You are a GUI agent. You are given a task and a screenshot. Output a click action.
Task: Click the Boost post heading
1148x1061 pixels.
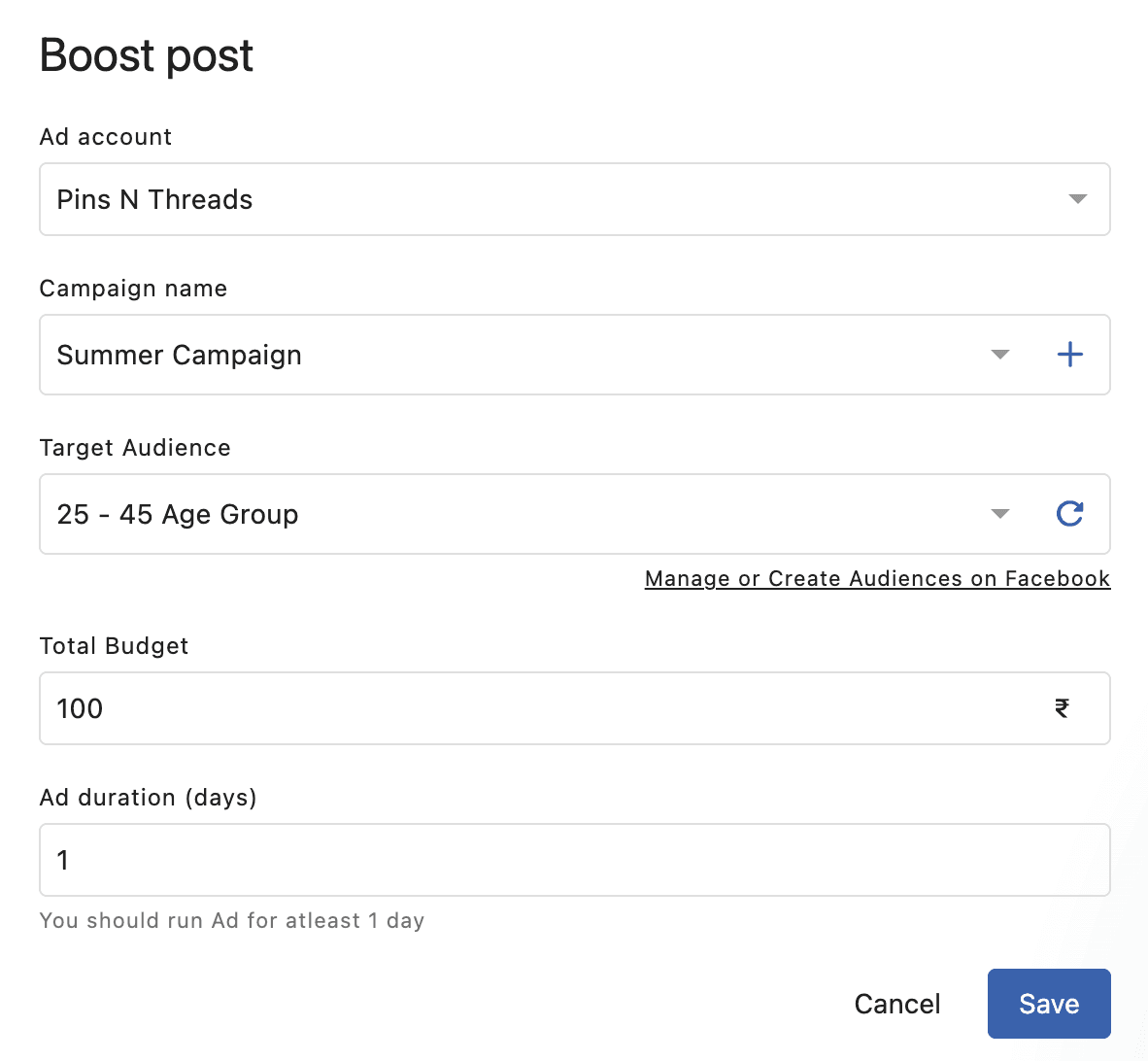click(147, 55)
